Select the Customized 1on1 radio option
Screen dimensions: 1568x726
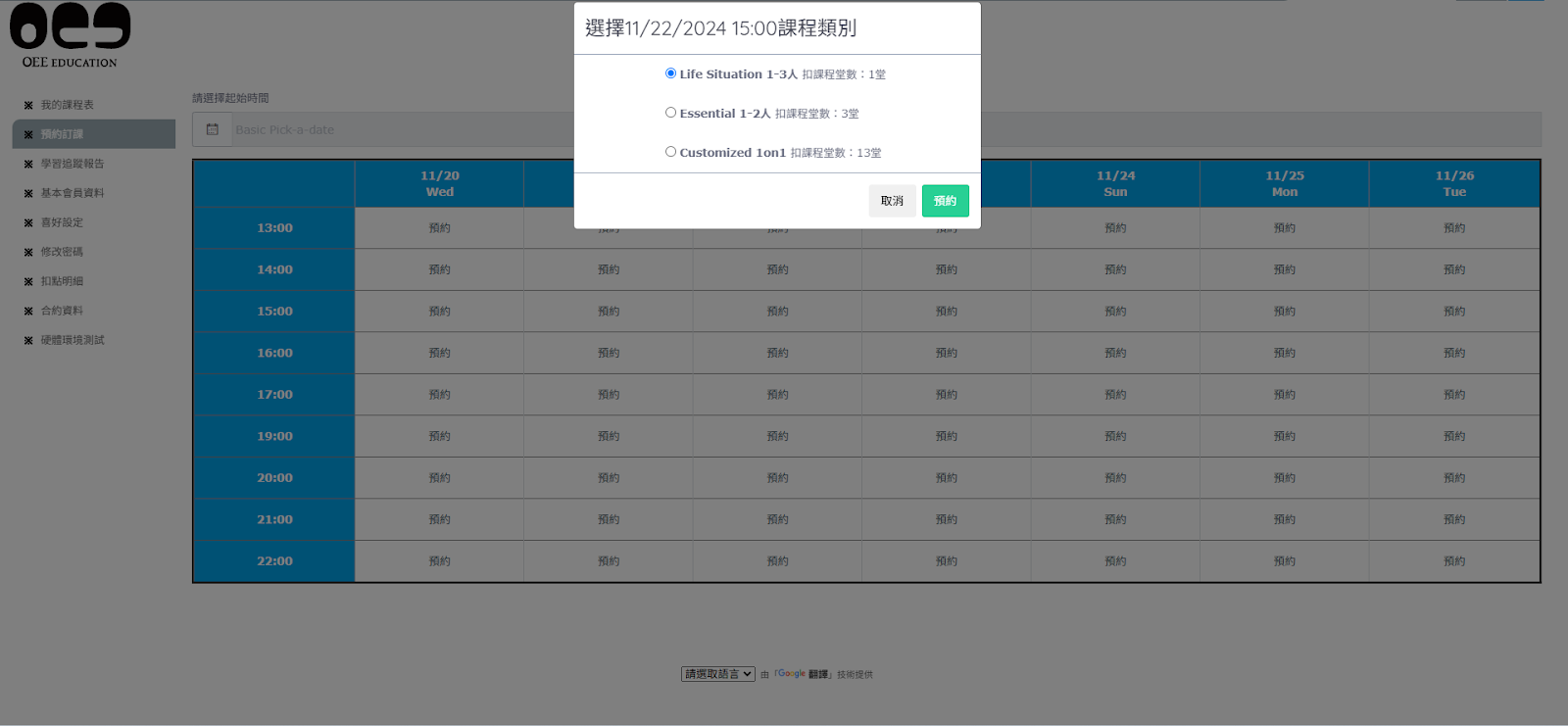pos(671,152)
